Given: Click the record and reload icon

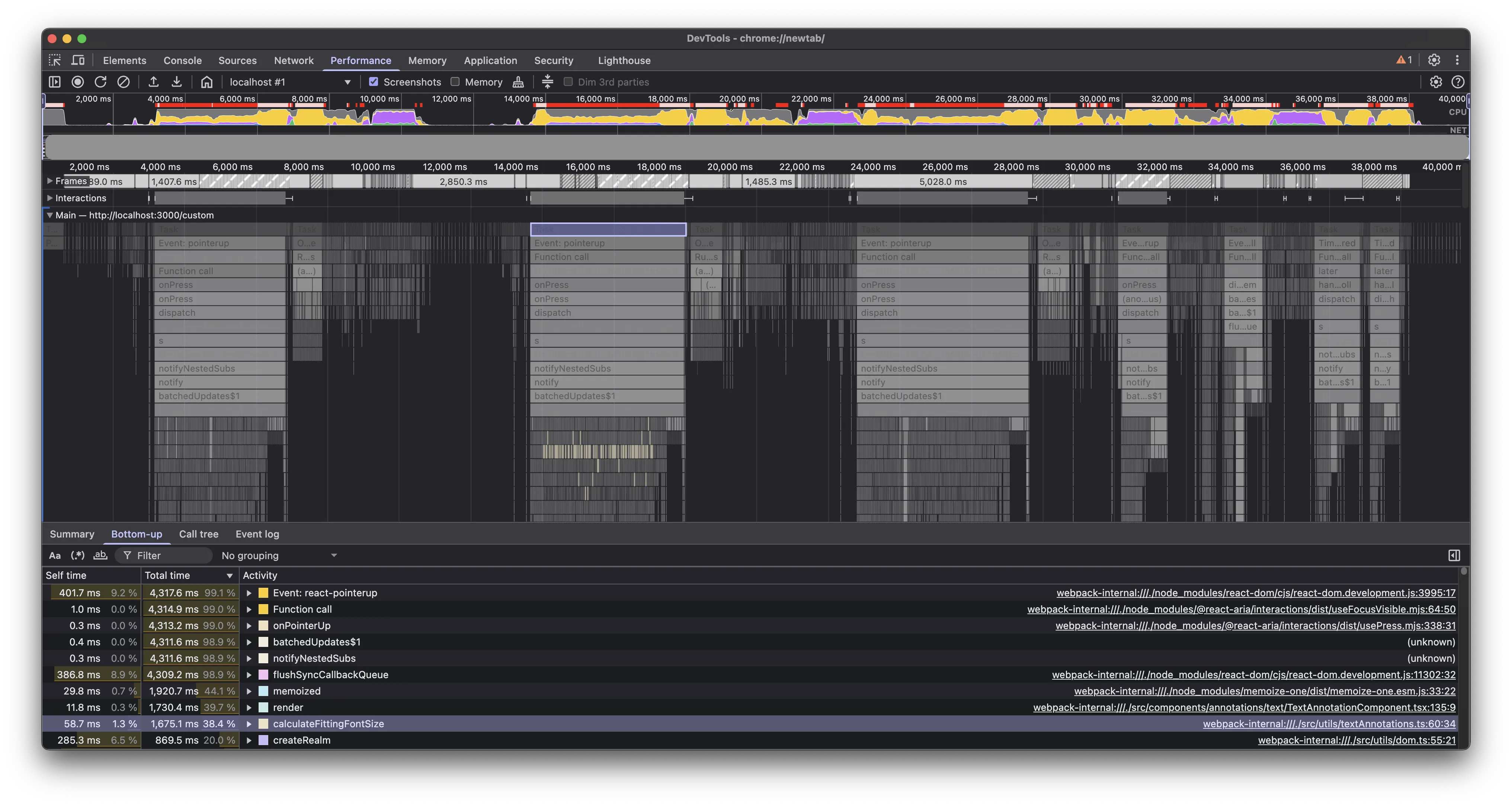Looking at the screenshot, I should [100, 81].
